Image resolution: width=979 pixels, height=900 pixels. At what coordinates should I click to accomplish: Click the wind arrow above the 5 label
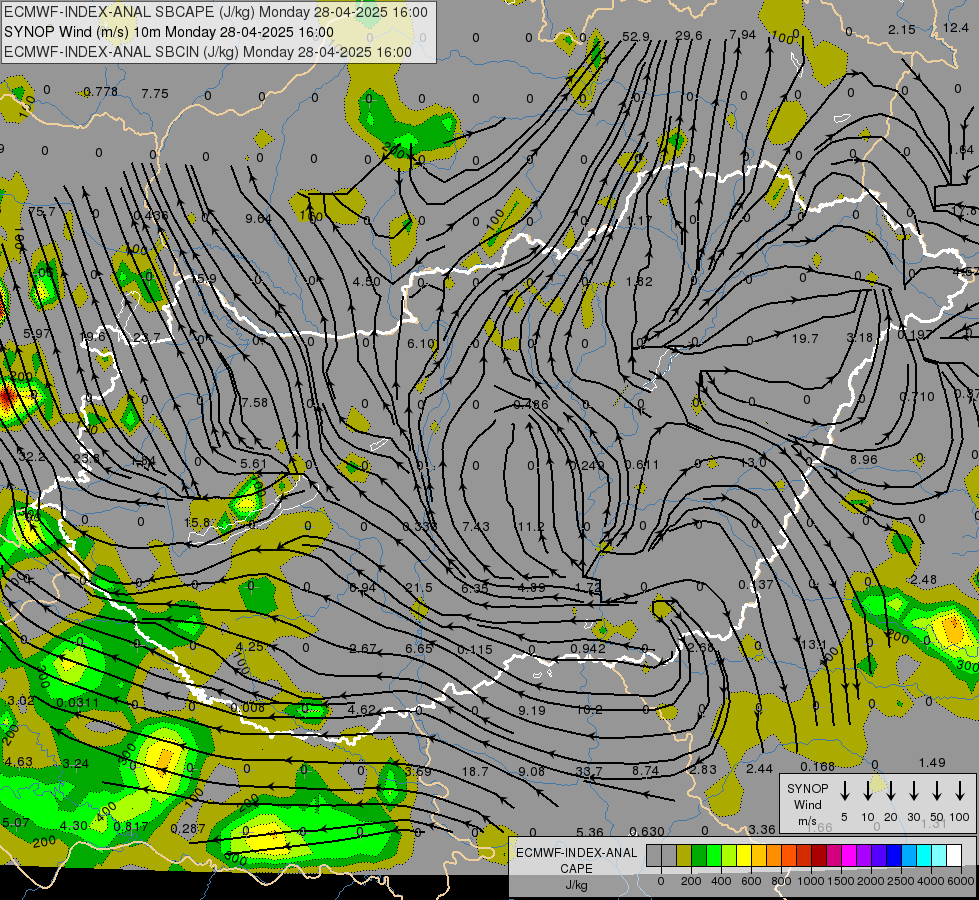[x=845, y=791]
